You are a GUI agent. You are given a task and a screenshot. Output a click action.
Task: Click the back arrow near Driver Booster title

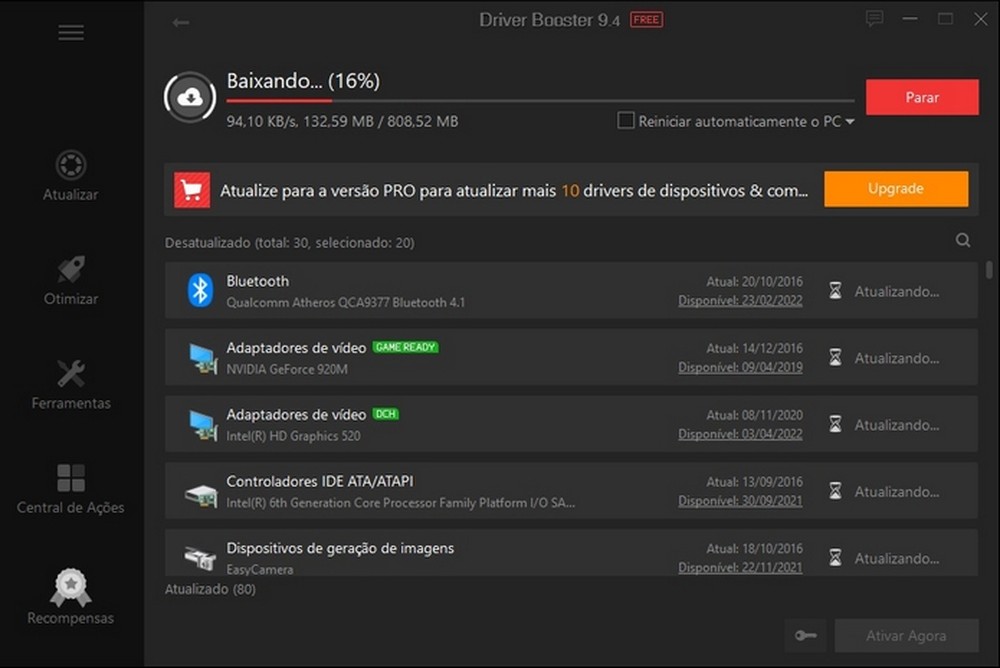pos(180,23)
